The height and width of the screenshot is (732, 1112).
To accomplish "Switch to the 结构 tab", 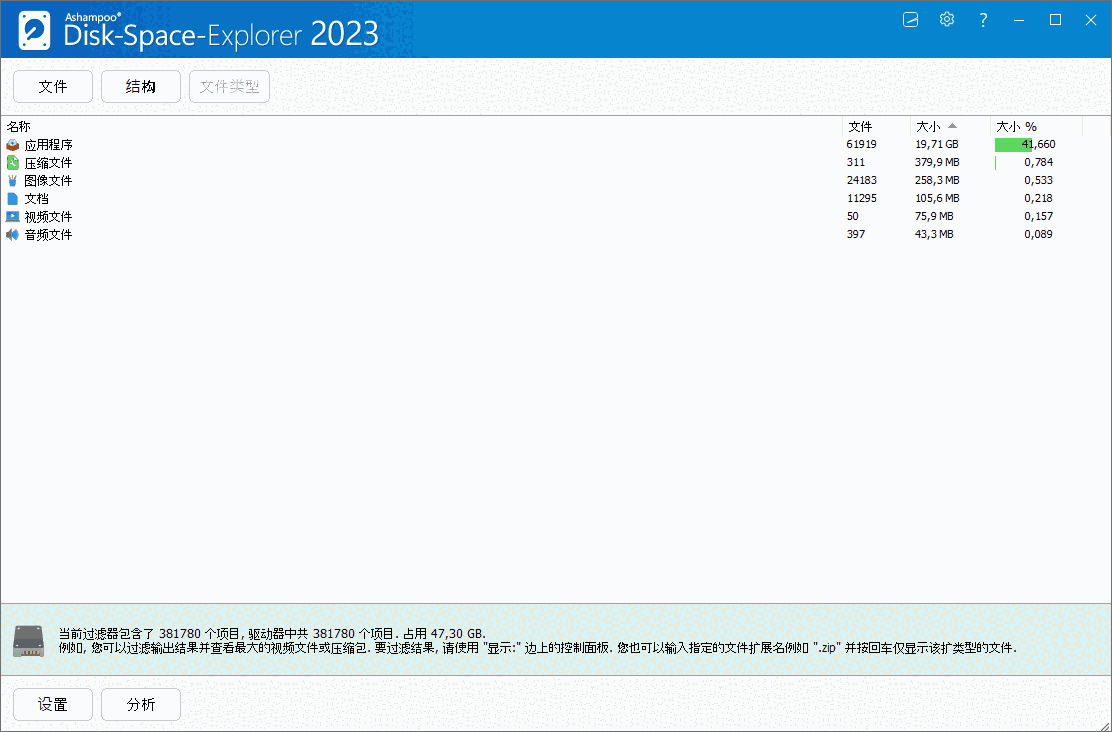I will point(140,86).
